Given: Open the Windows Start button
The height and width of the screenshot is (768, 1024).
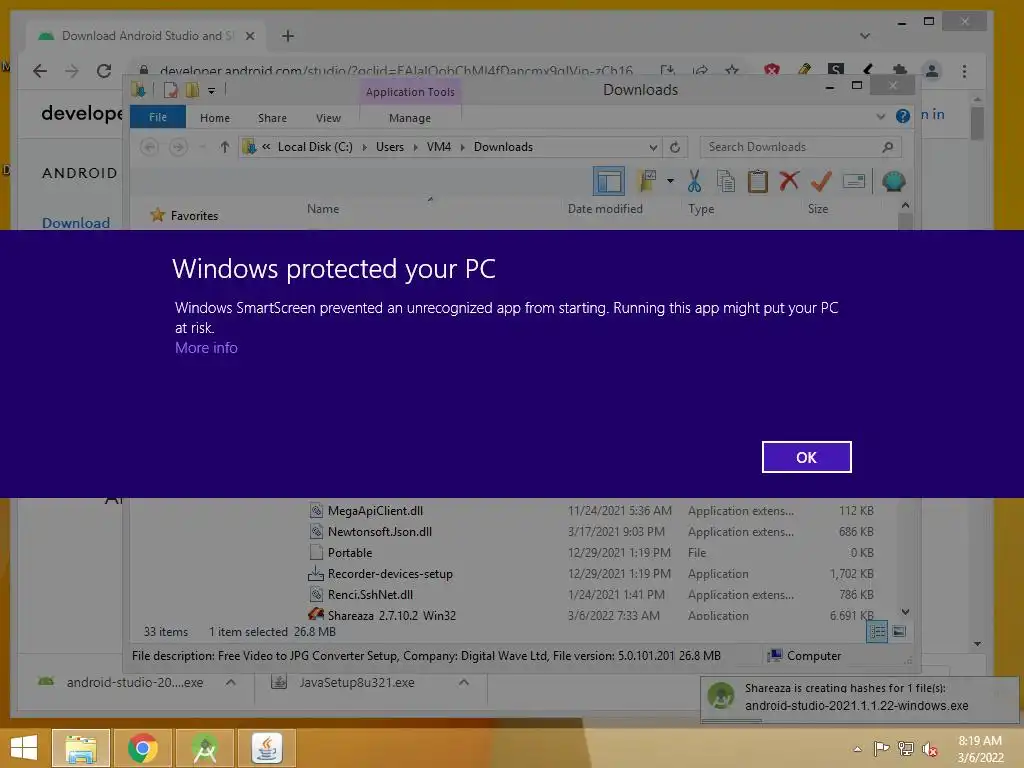Looking at the screenshot, I should click(24, 747).
